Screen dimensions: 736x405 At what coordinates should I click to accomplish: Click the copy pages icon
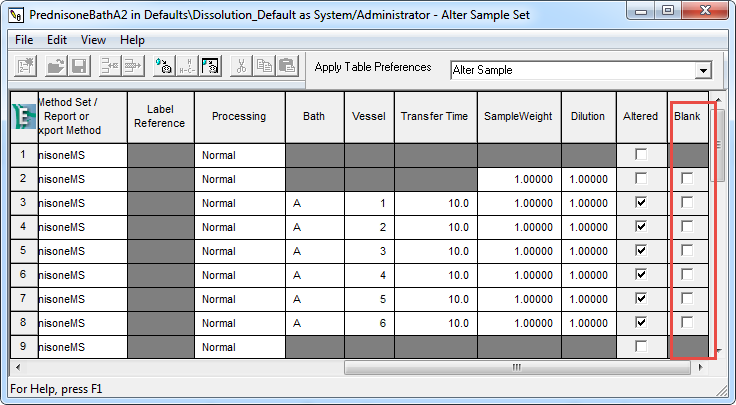264,66
